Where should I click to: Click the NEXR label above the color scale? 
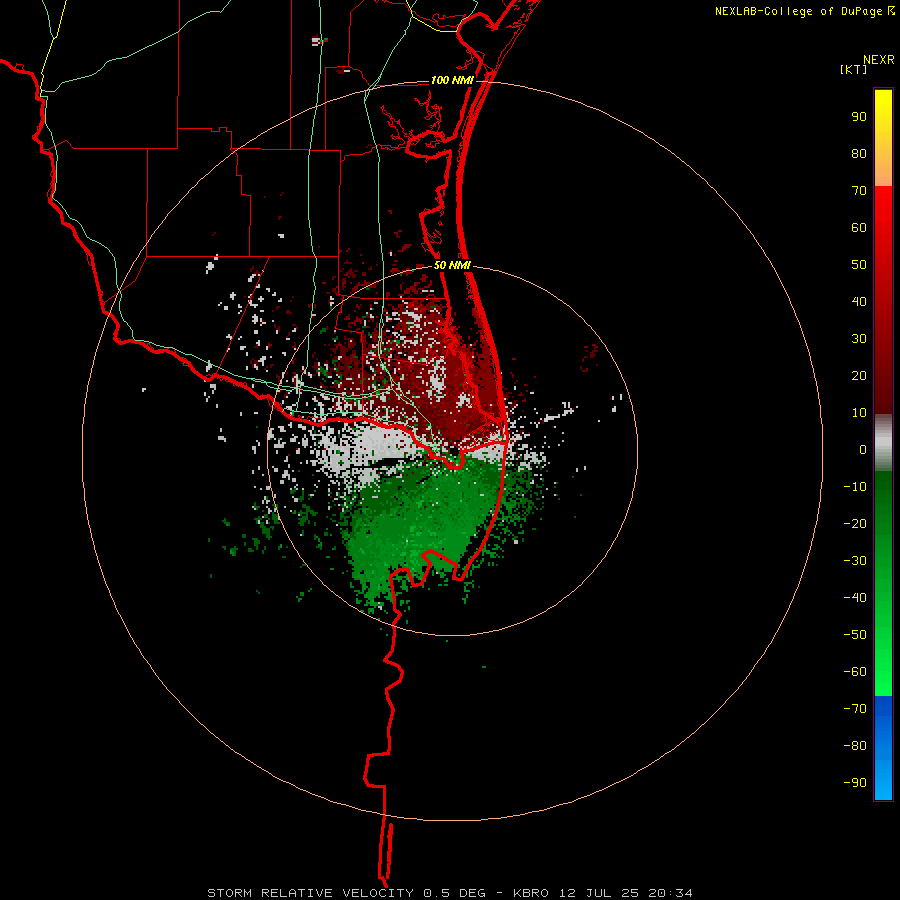(878, 60)
